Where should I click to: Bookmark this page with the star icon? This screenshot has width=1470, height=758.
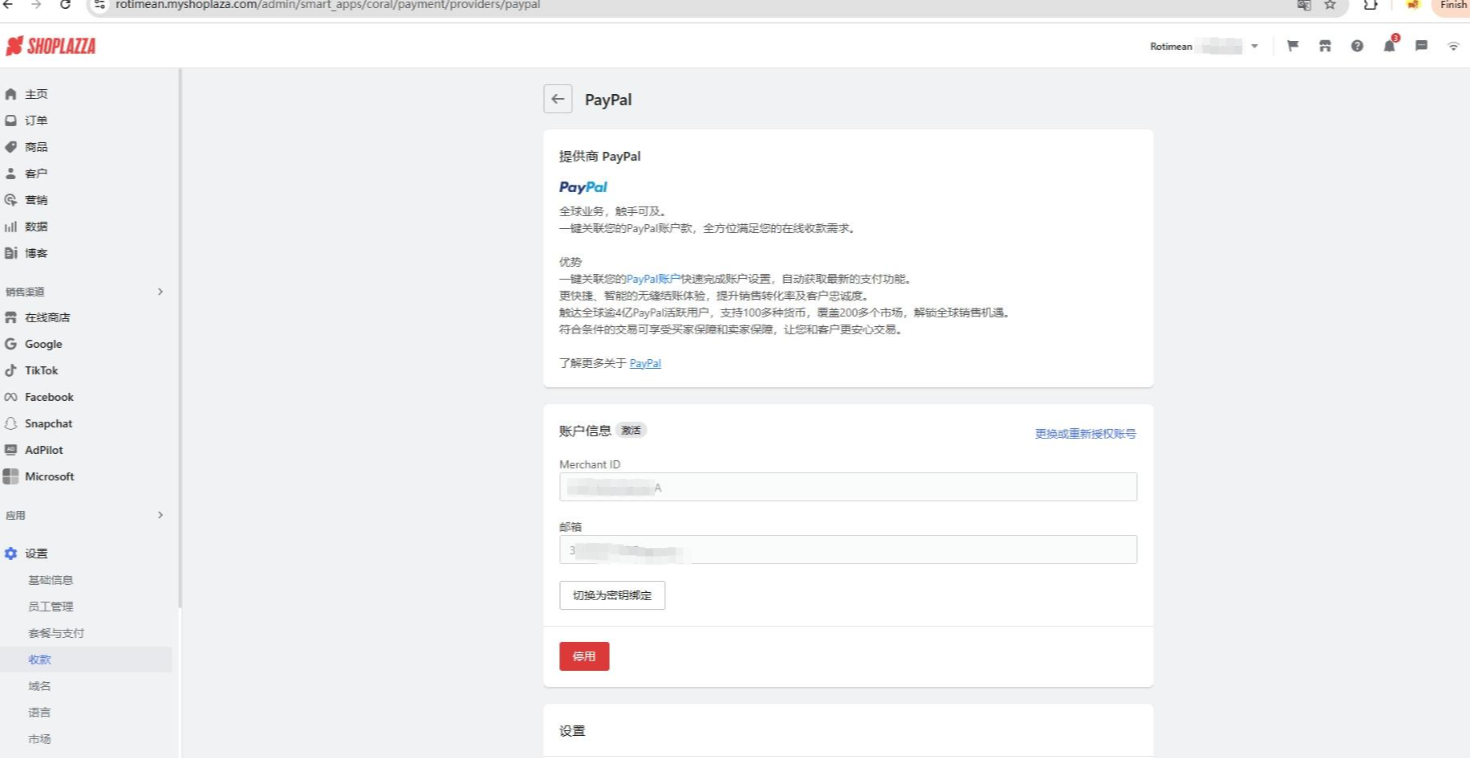coord(1330,5)
